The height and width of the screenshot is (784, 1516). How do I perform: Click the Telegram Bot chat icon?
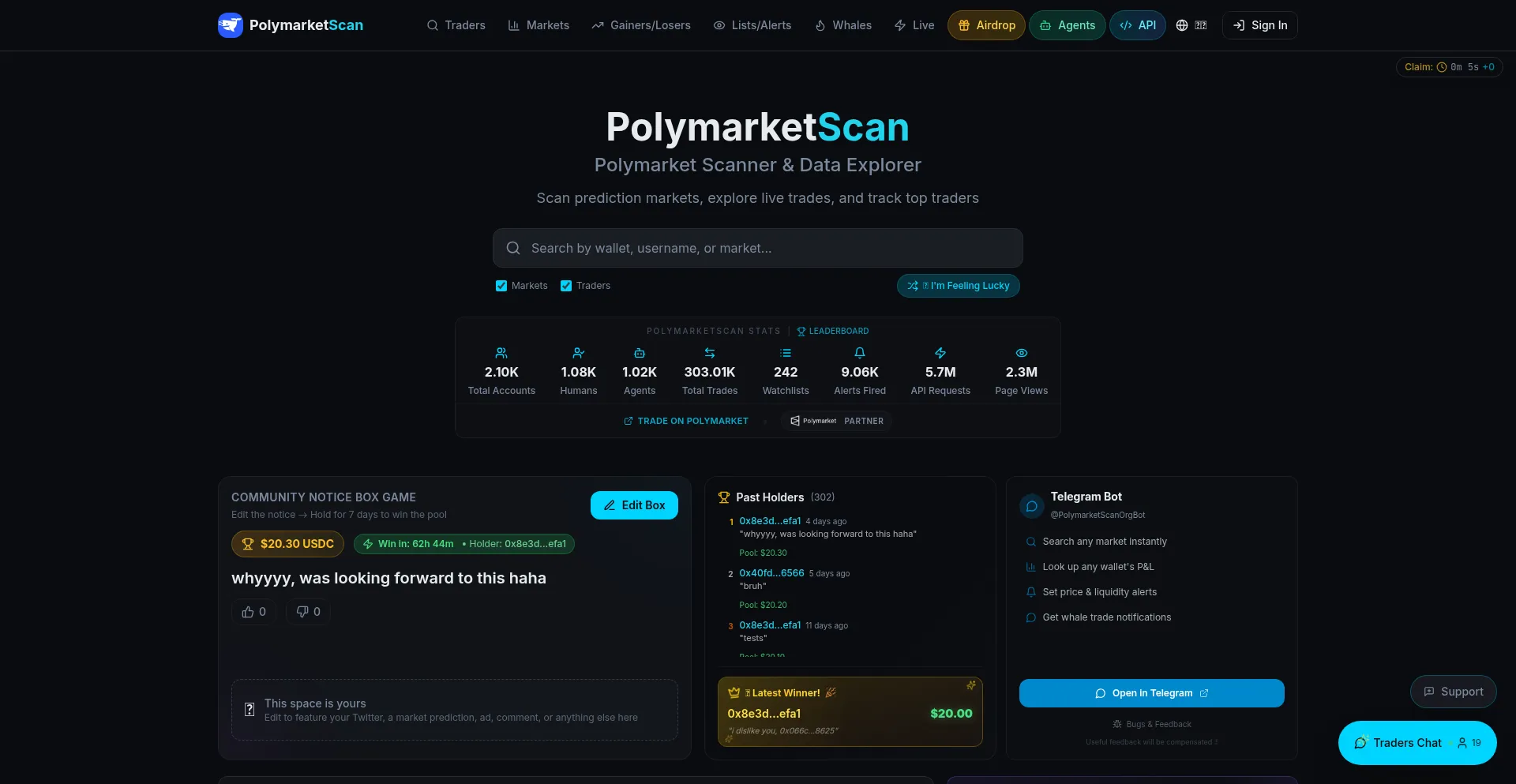[x=1032, y=506]
